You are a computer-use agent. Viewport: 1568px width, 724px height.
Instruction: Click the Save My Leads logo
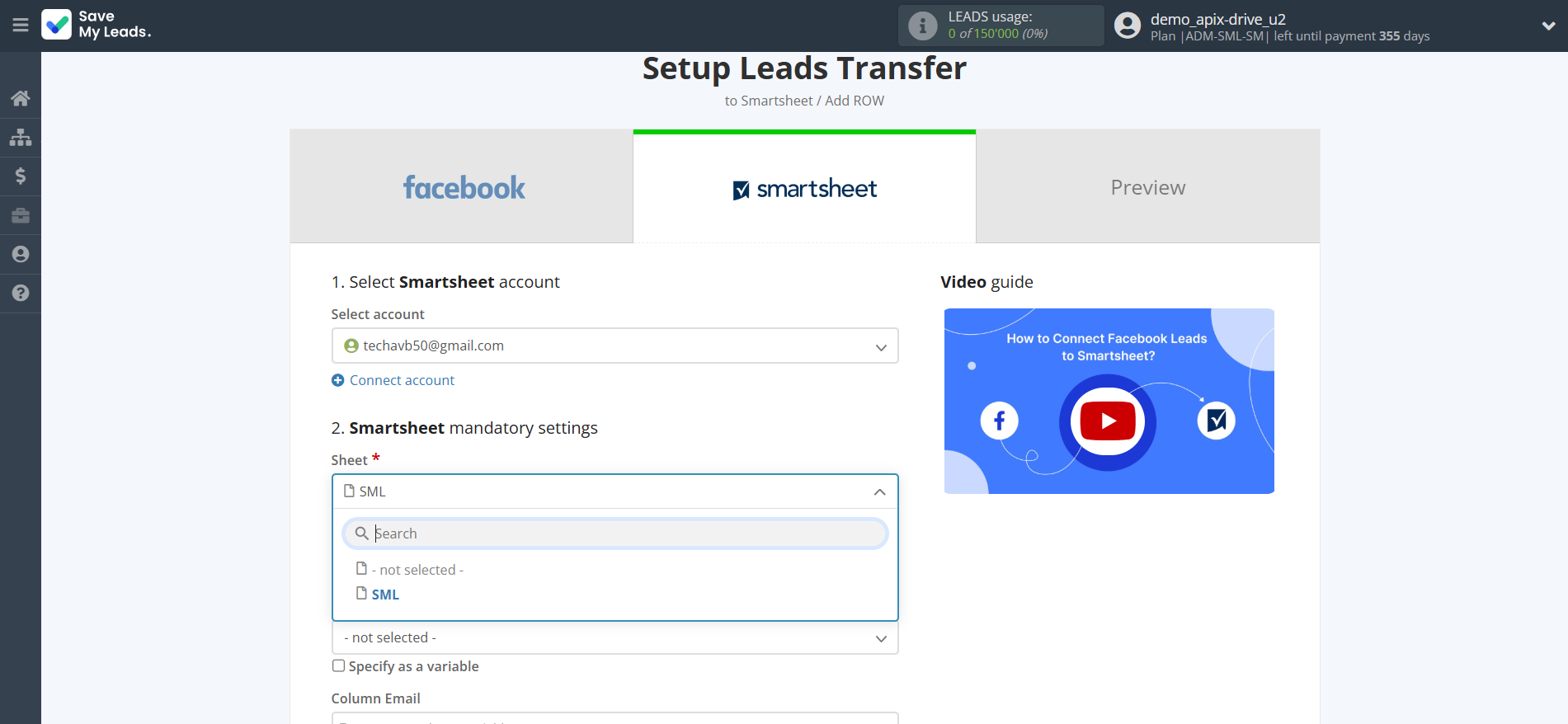97,25
